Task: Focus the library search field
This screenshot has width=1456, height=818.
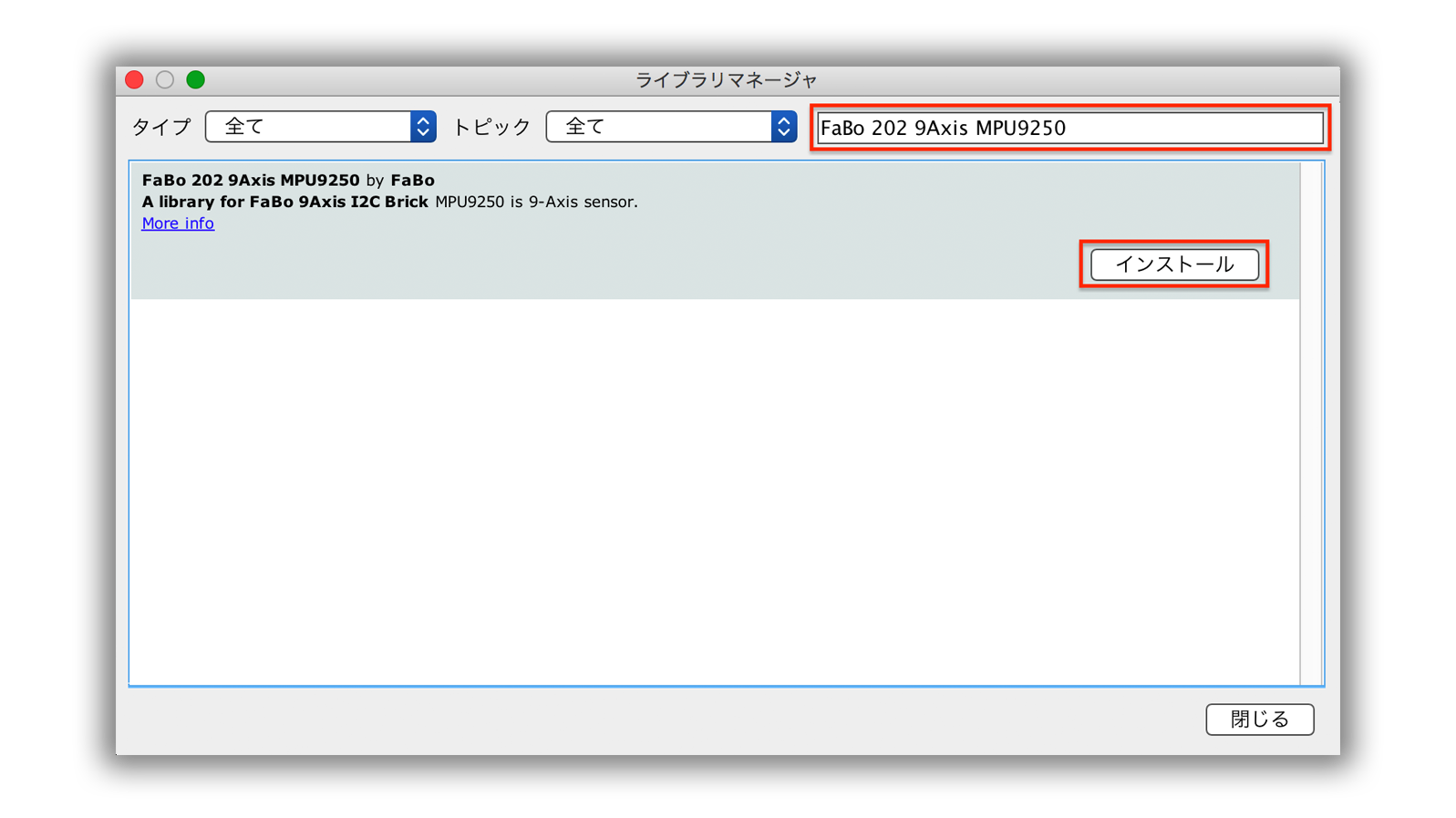Action: pos(1069,128)
